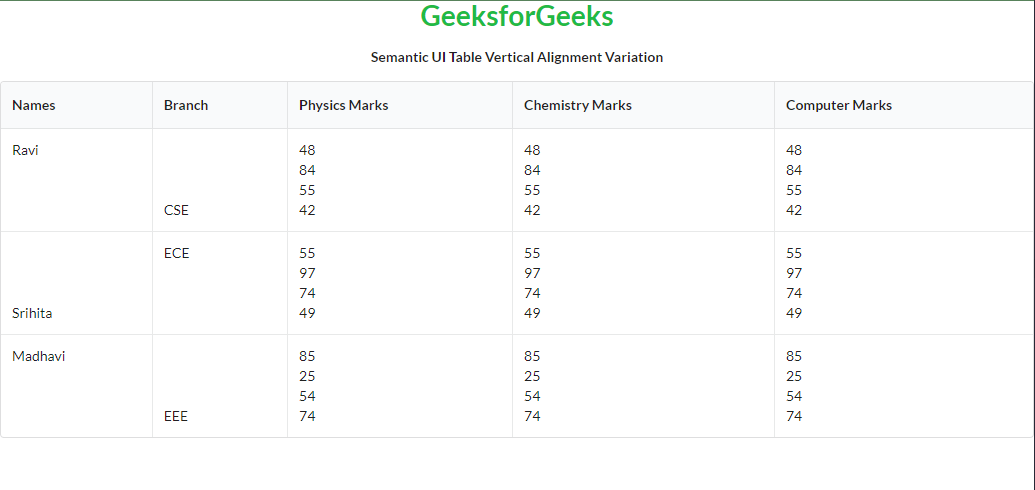Click the Branch column header
The image size is (1035, 490).
pos(186,105)
